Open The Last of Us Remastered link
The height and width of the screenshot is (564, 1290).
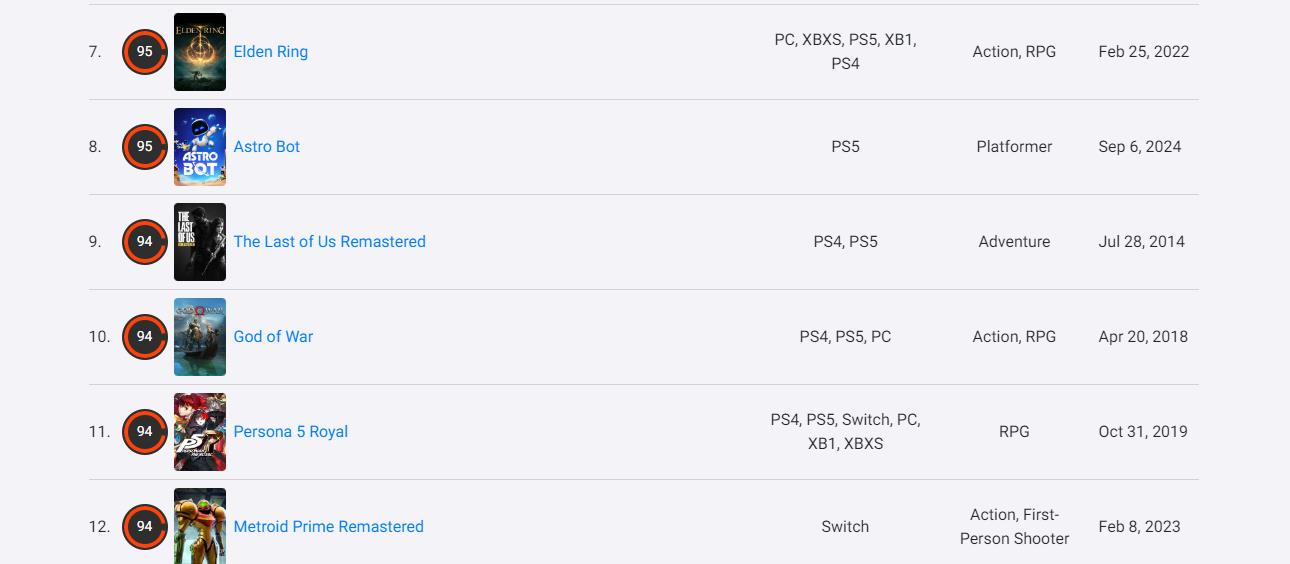[329, 242]
